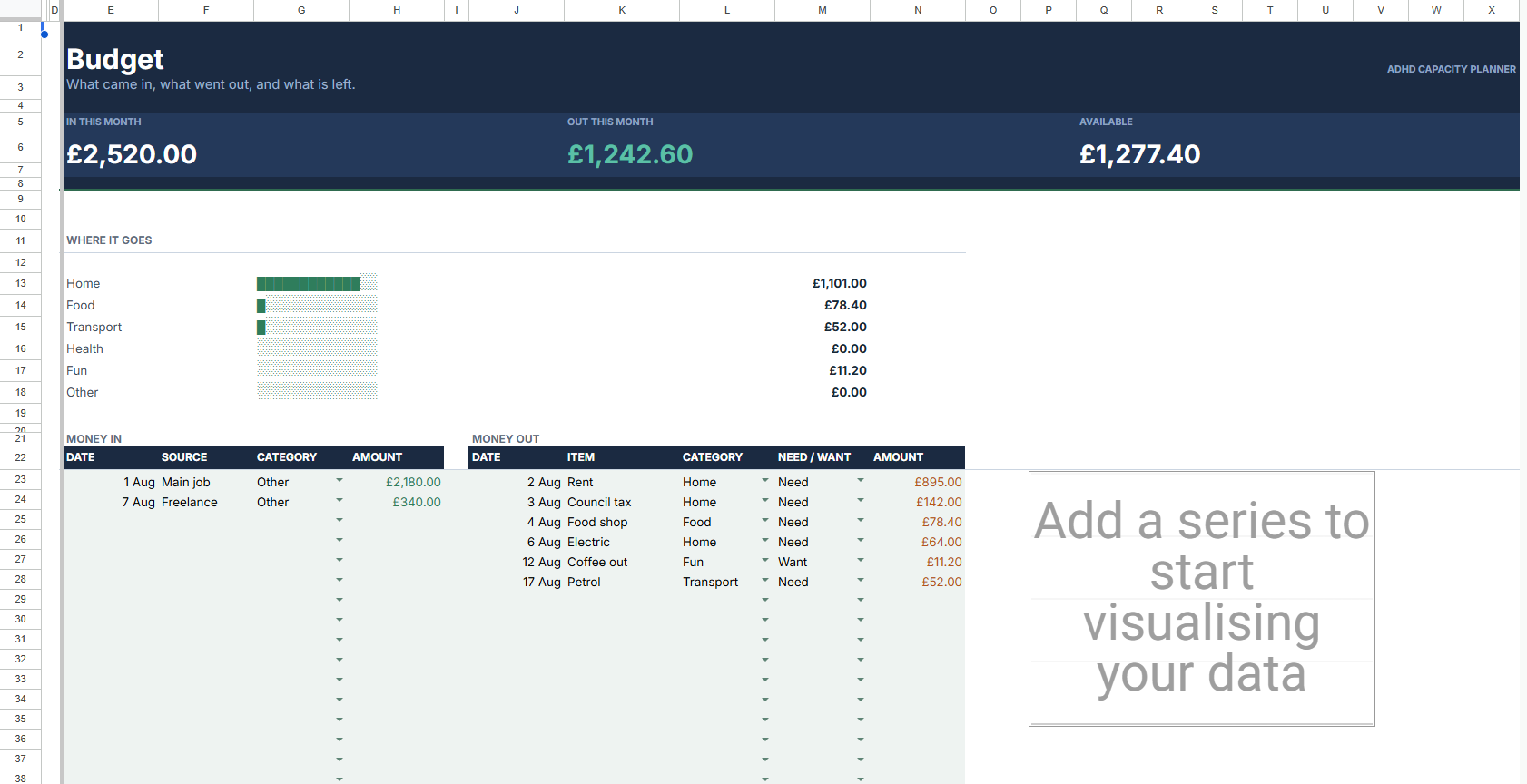Select column E header
1527x784 pixels.
coord(111,10)
